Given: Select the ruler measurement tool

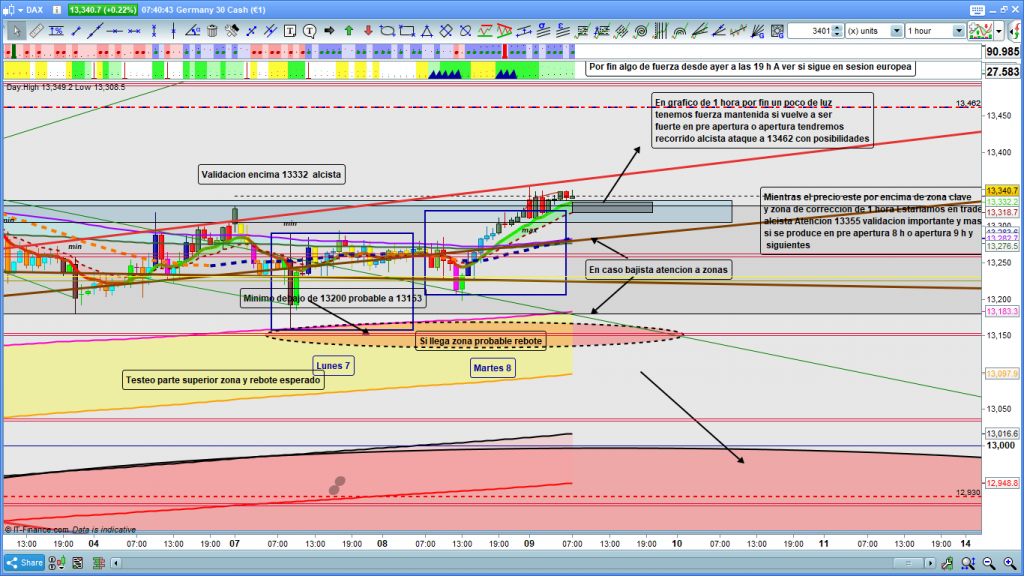Looking at the screenshot, I should point(37,31).
